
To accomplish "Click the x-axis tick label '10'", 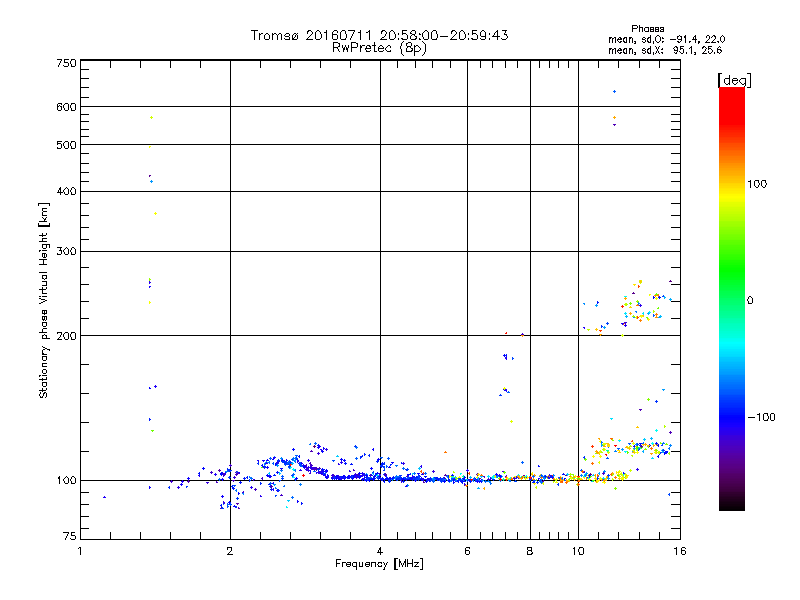I will (x=578, y=551).
